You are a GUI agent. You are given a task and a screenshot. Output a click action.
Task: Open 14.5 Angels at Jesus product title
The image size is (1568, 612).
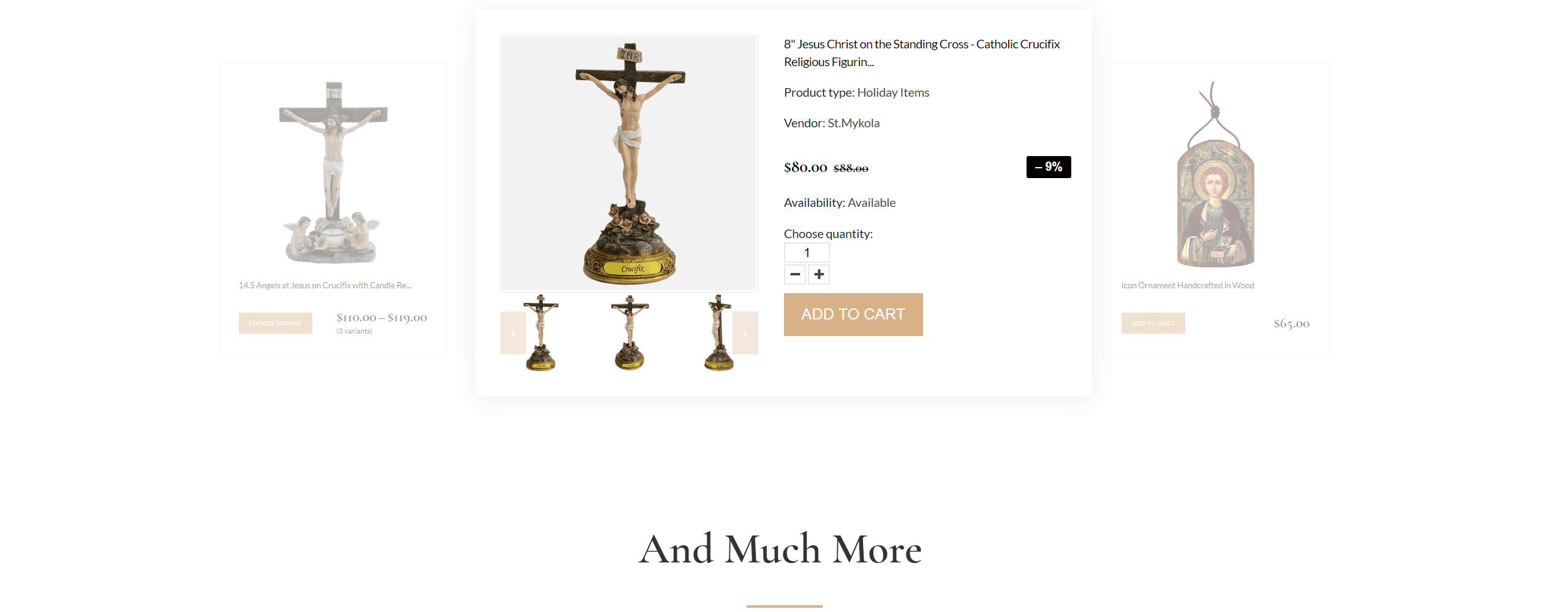coord(325,285)
